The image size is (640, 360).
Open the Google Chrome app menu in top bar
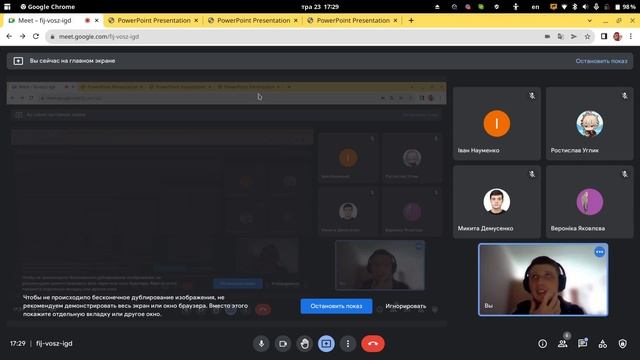[x=48, y=7]
